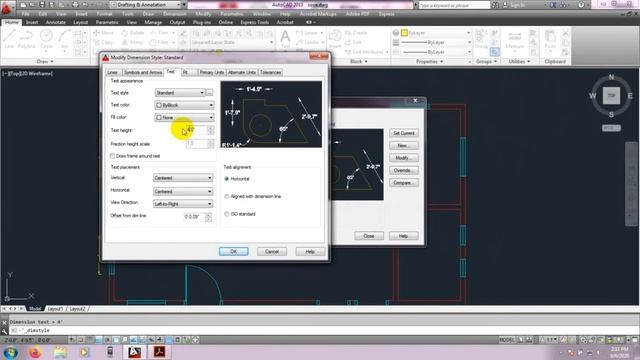Image resolution: width=640 pixels, height=360 pixels.
Task: Click the large Text (A) annotation tool
Action: point(285,39)
